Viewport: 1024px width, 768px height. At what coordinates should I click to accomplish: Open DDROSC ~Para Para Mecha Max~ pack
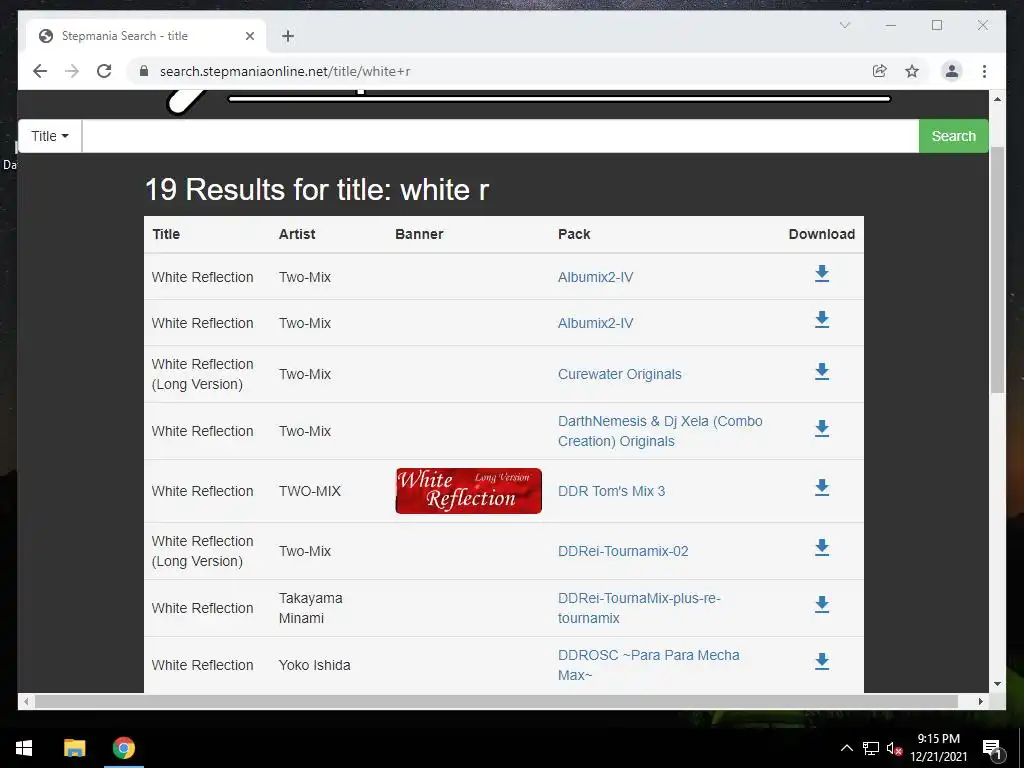648,665
